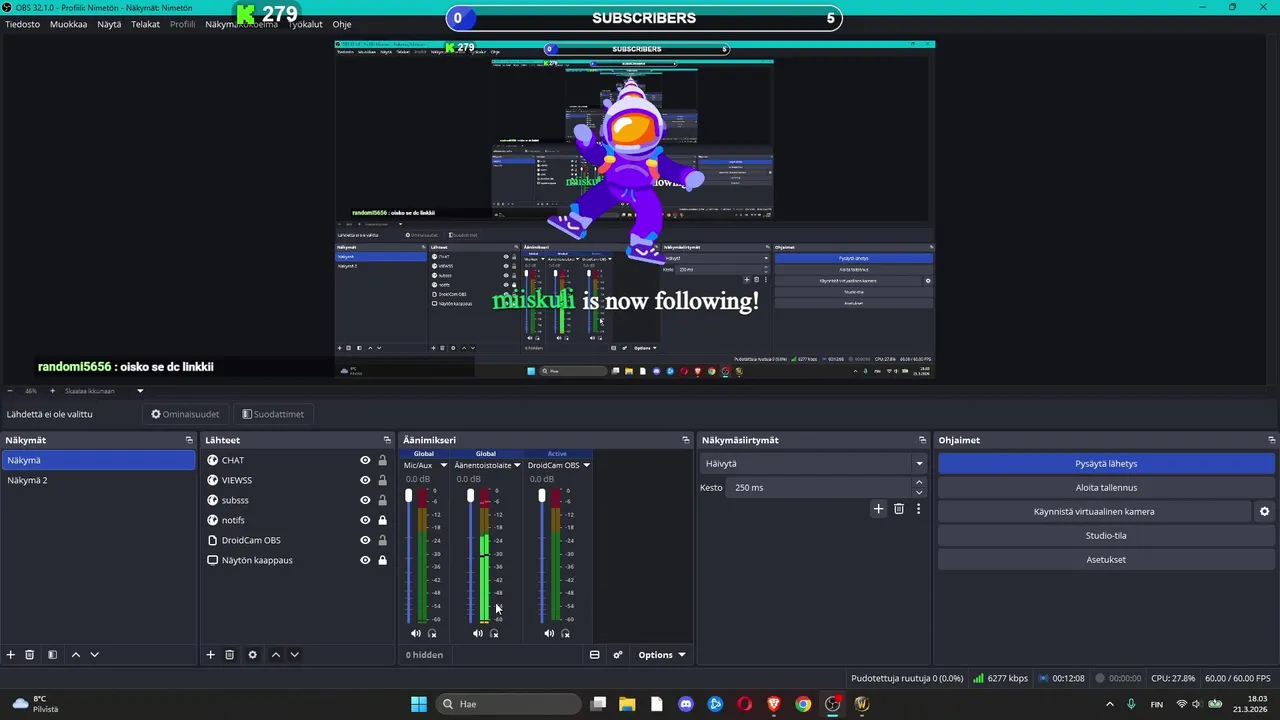Open the Tiedosto menu
Screen dimensions: 1280x720
click(x=23, y=24)
